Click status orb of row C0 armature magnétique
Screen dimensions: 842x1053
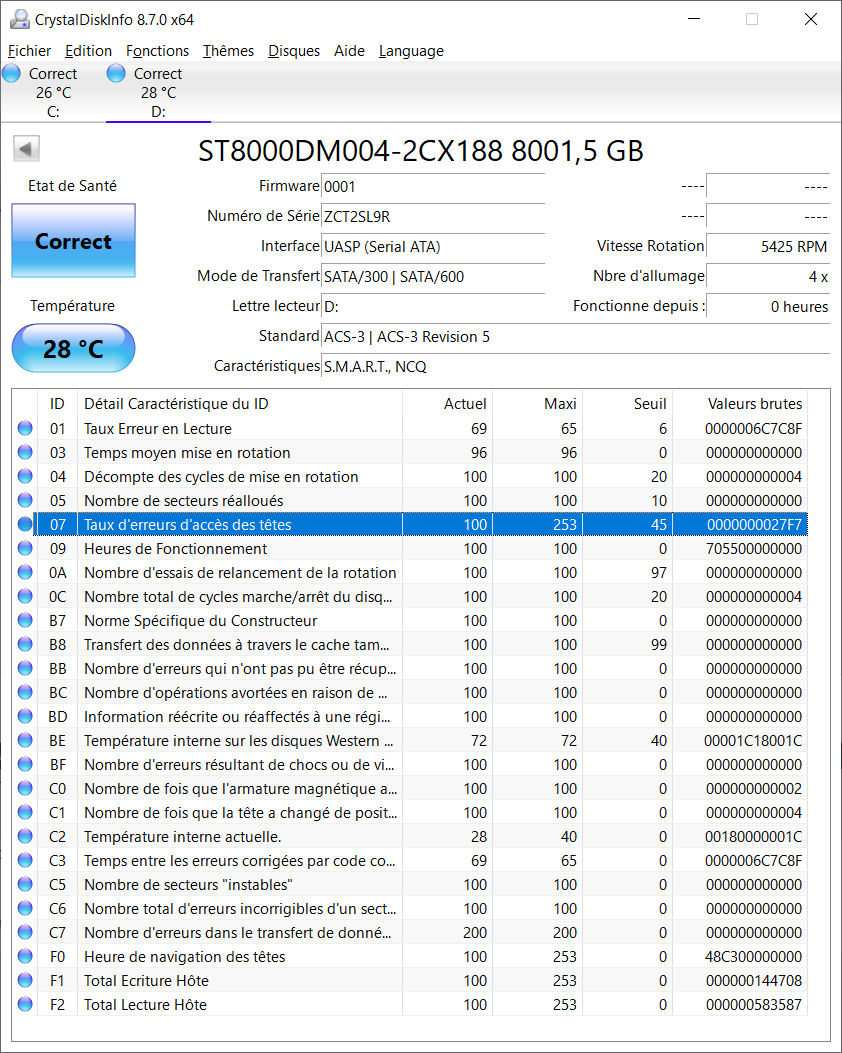click(25, 788)
